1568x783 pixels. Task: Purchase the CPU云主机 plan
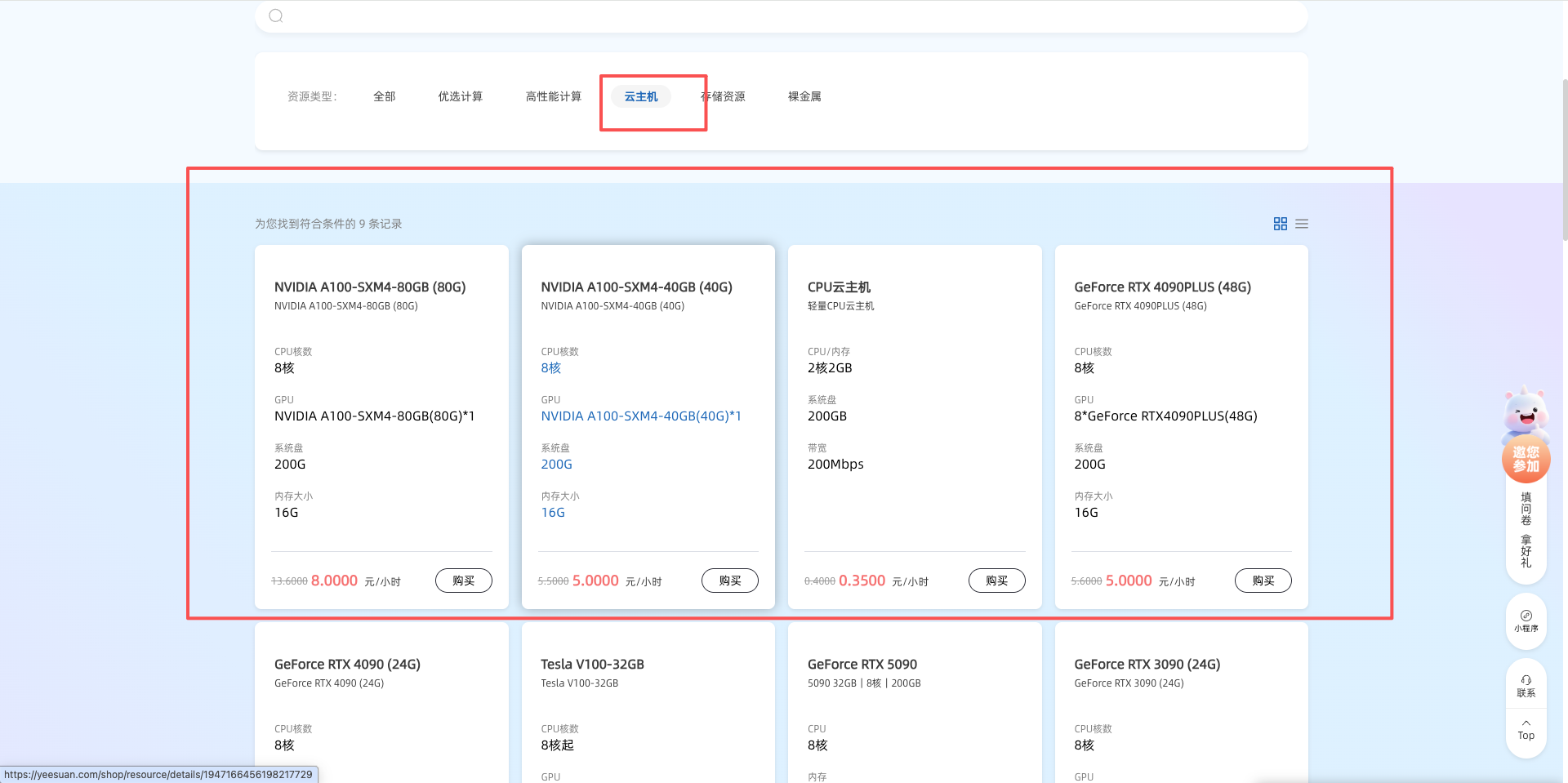pos(996,581)
